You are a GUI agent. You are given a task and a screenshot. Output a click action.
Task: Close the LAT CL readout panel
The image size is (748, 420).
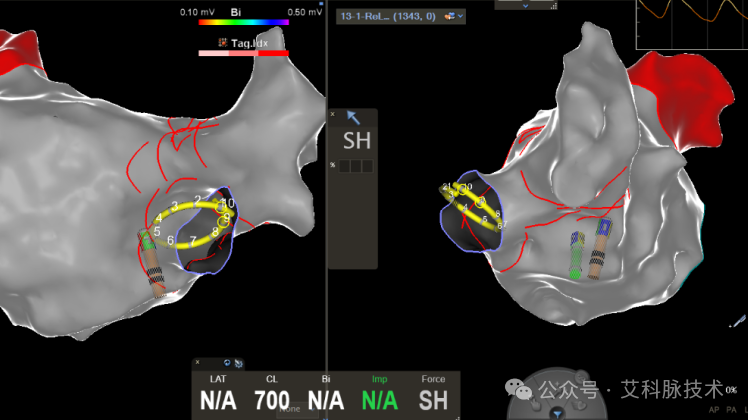197,362
